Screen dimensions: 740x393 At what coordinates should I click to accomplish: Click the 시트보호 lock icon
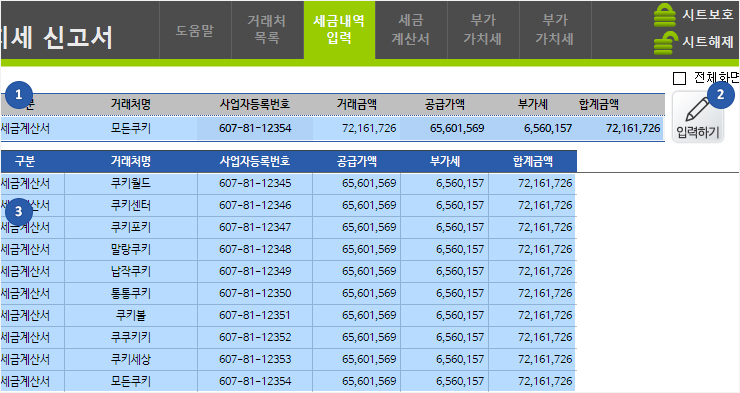(x=665, y=16)
